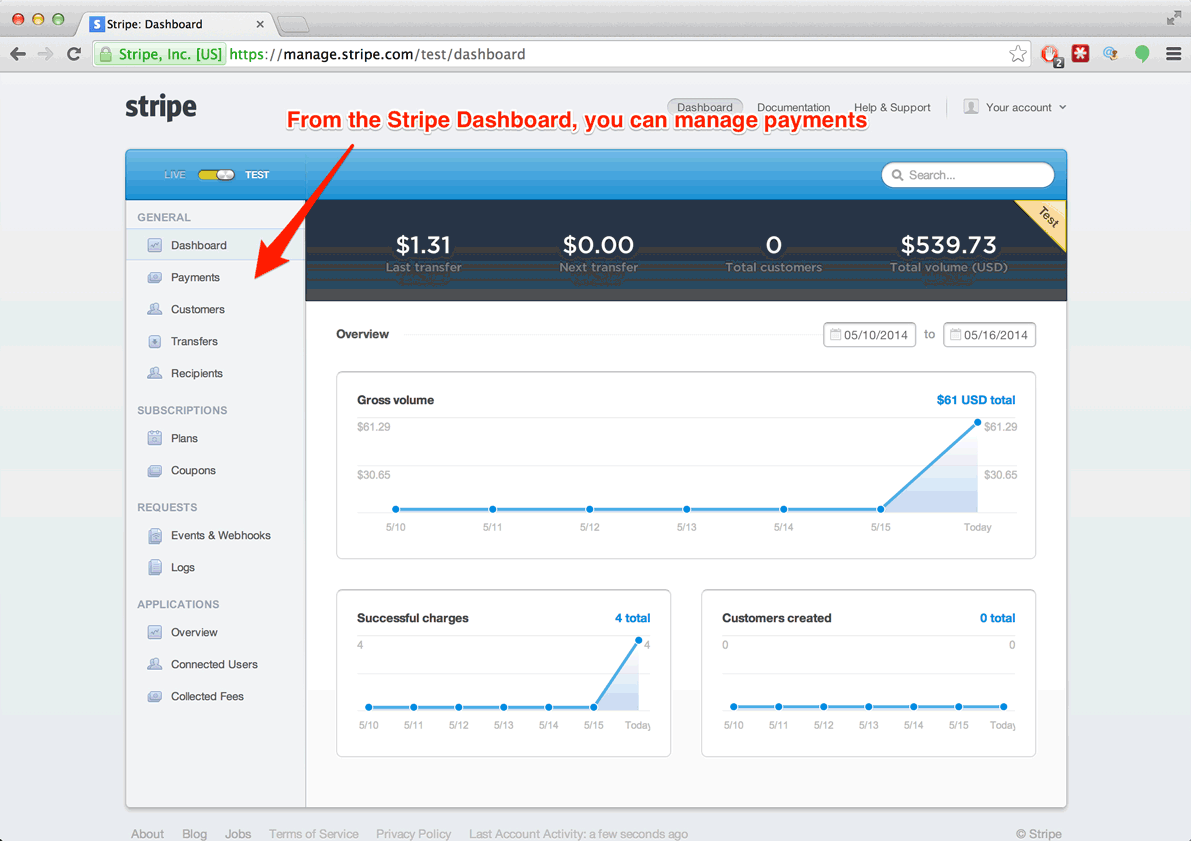Click the Connected Users icon
This screenshot has width=1191, height=841.
pos(155,664)
